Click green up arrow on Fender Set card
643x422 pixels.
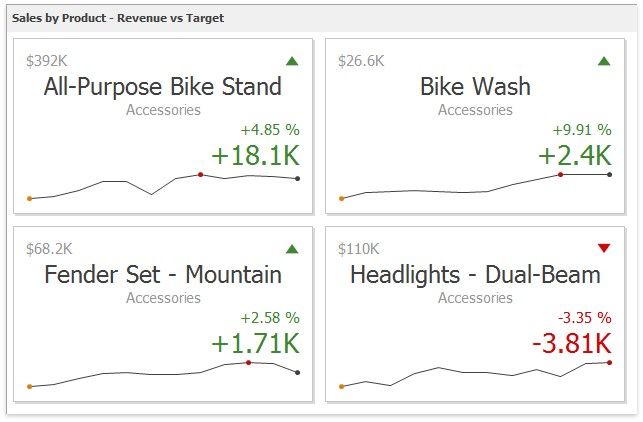coord(292,249)
